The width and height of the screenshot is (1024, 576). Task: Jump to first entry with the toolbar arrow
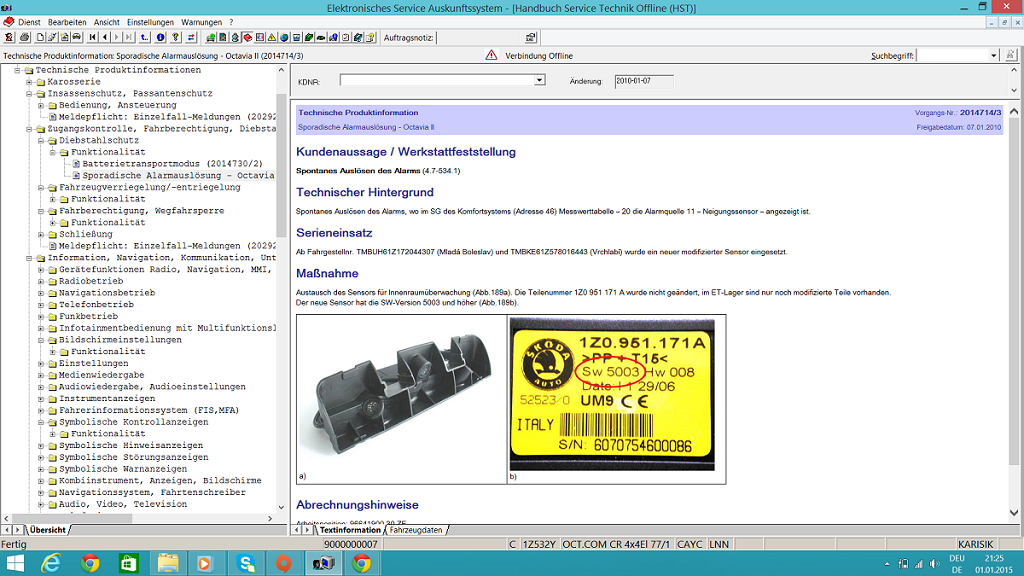(x=93, y=37)
